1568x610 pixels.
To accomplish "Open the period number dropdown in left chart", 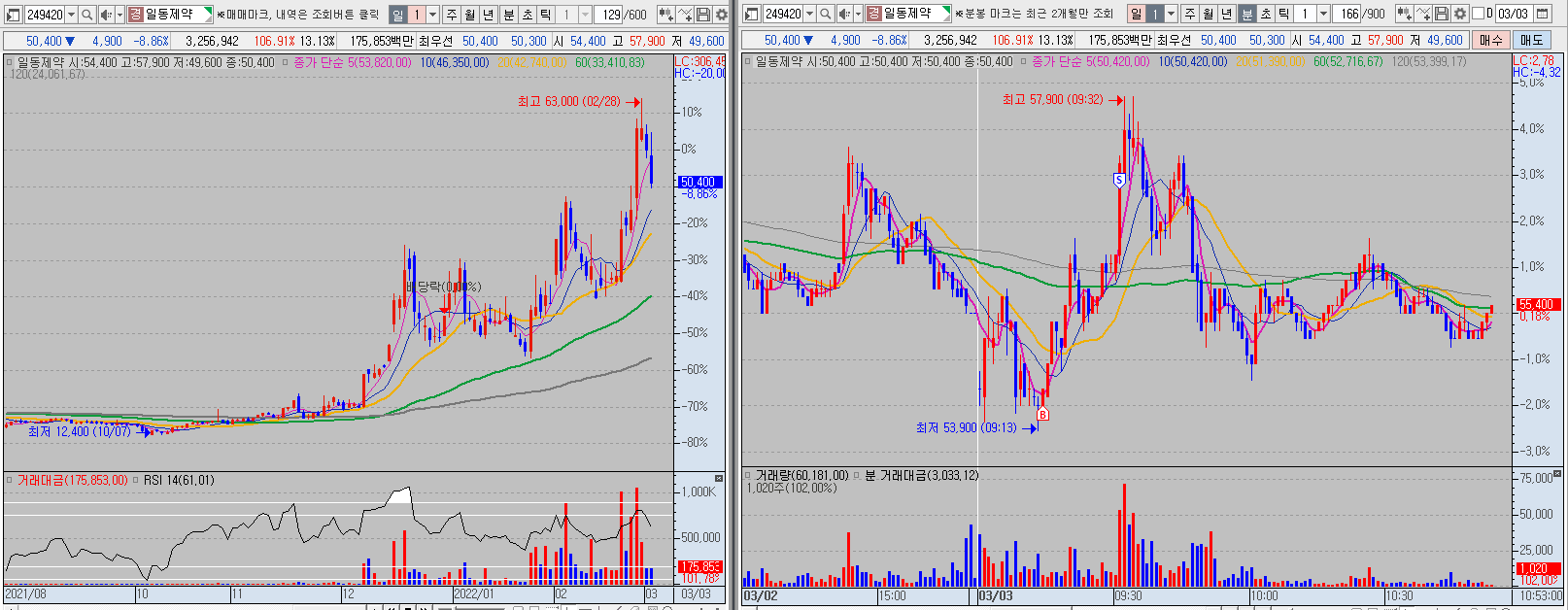I will (432, 15).
